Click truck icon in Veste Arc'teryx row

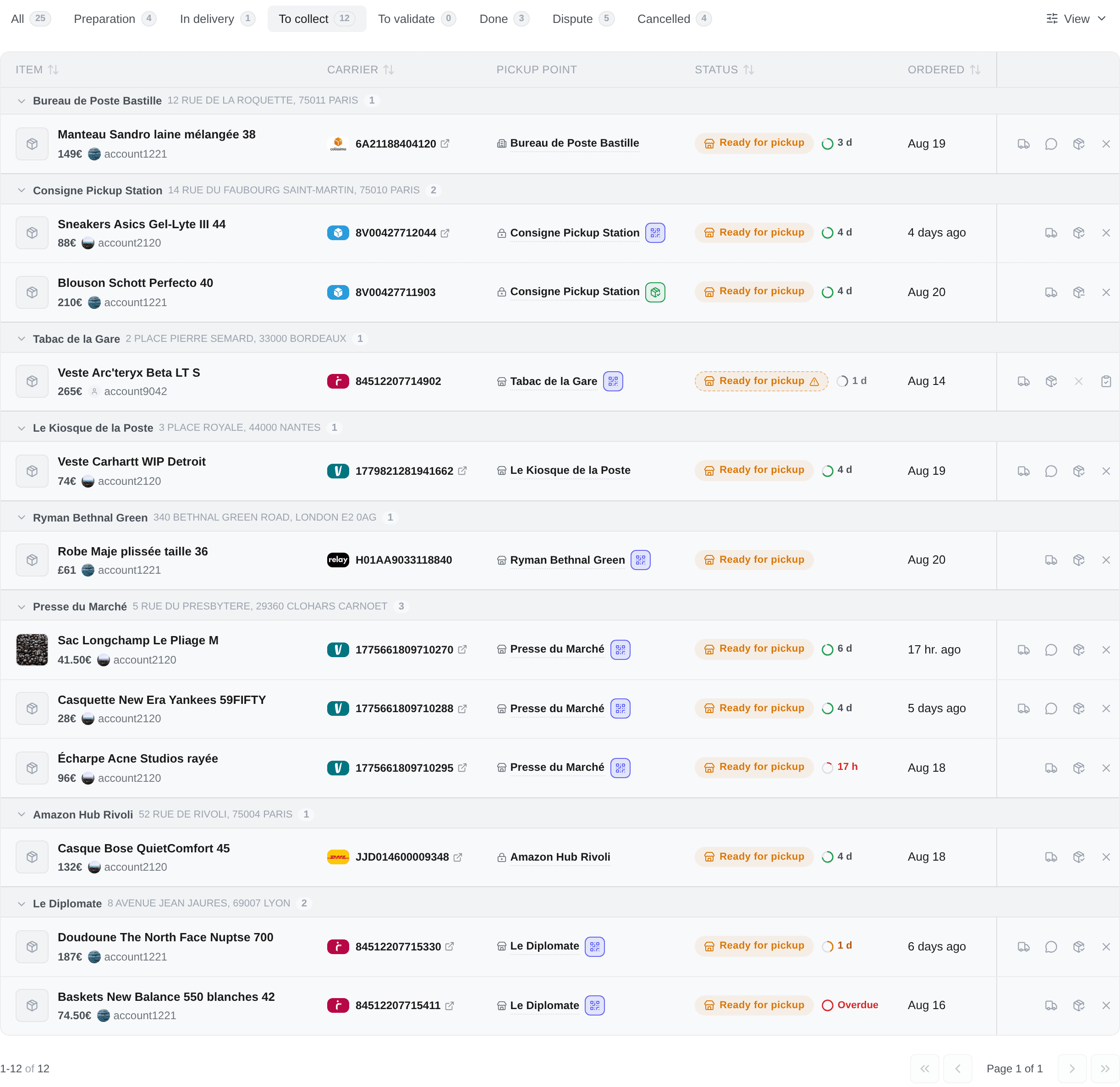[1023, 381]
